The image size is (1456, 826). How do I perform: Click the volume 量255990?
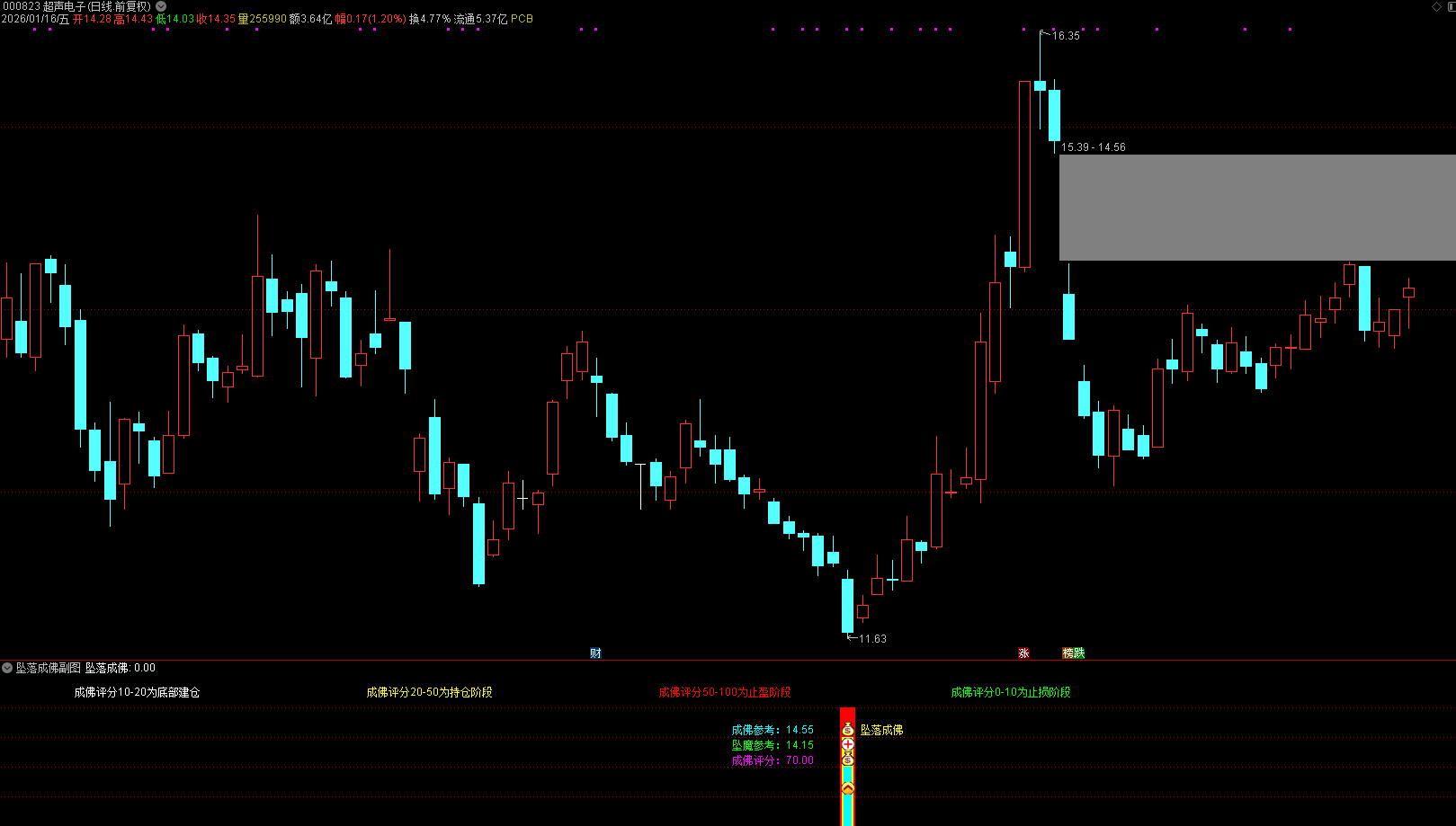tap(262, 19)
